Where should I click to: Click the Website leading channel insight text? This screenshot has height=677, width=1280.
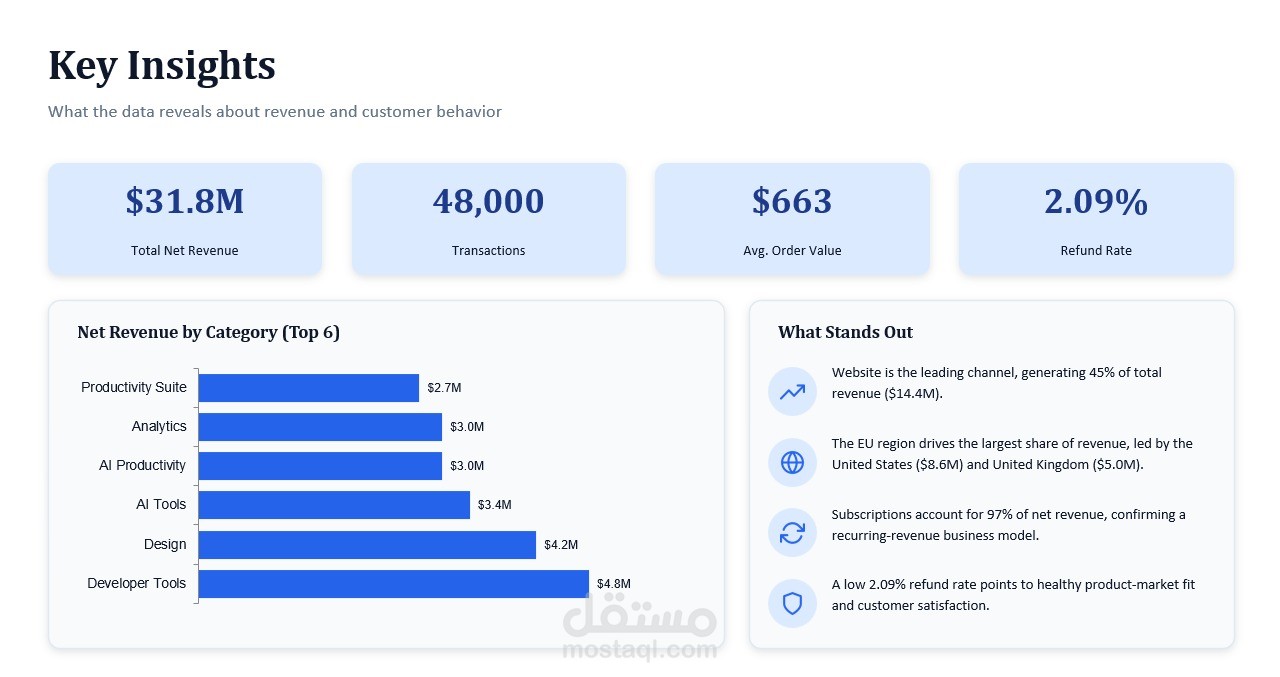pyautogui.click(x=997, y=383)
